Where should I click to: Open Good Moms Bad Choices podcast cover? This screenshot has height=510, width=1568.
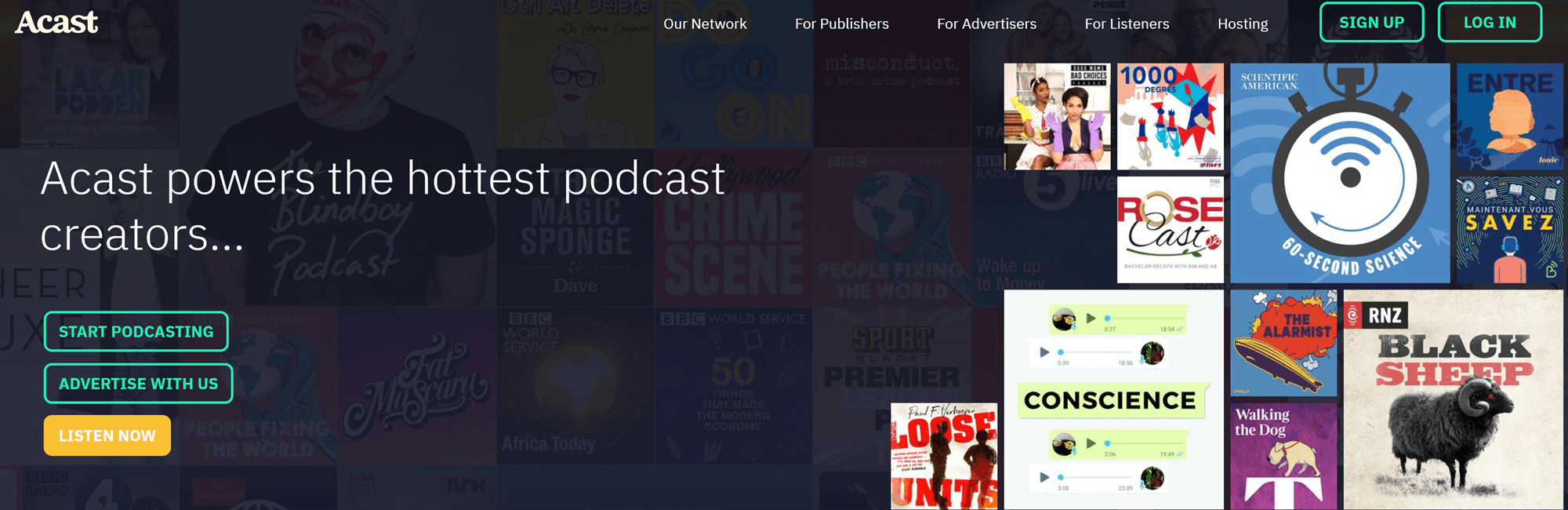pos(1057,117)
